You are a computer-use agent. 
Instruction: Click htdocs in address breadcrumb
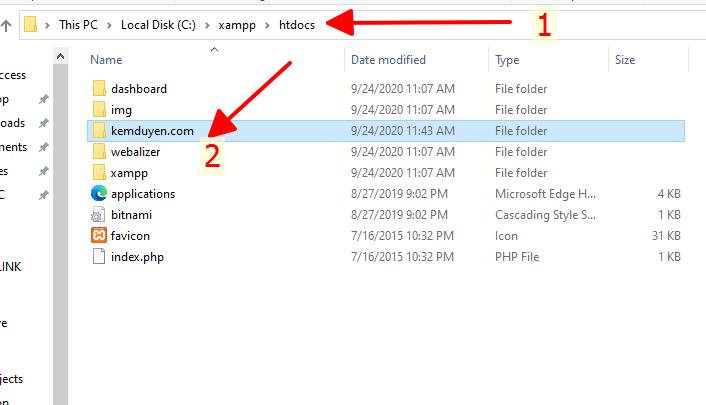(297, 25)
